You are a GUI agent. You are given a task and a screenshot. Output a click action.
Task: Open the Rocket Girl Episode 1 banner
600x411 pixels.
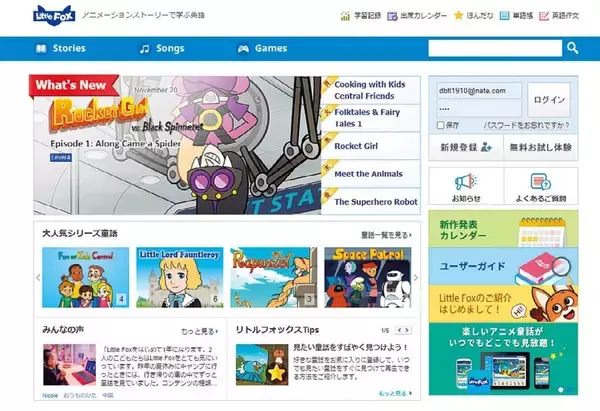177,145
